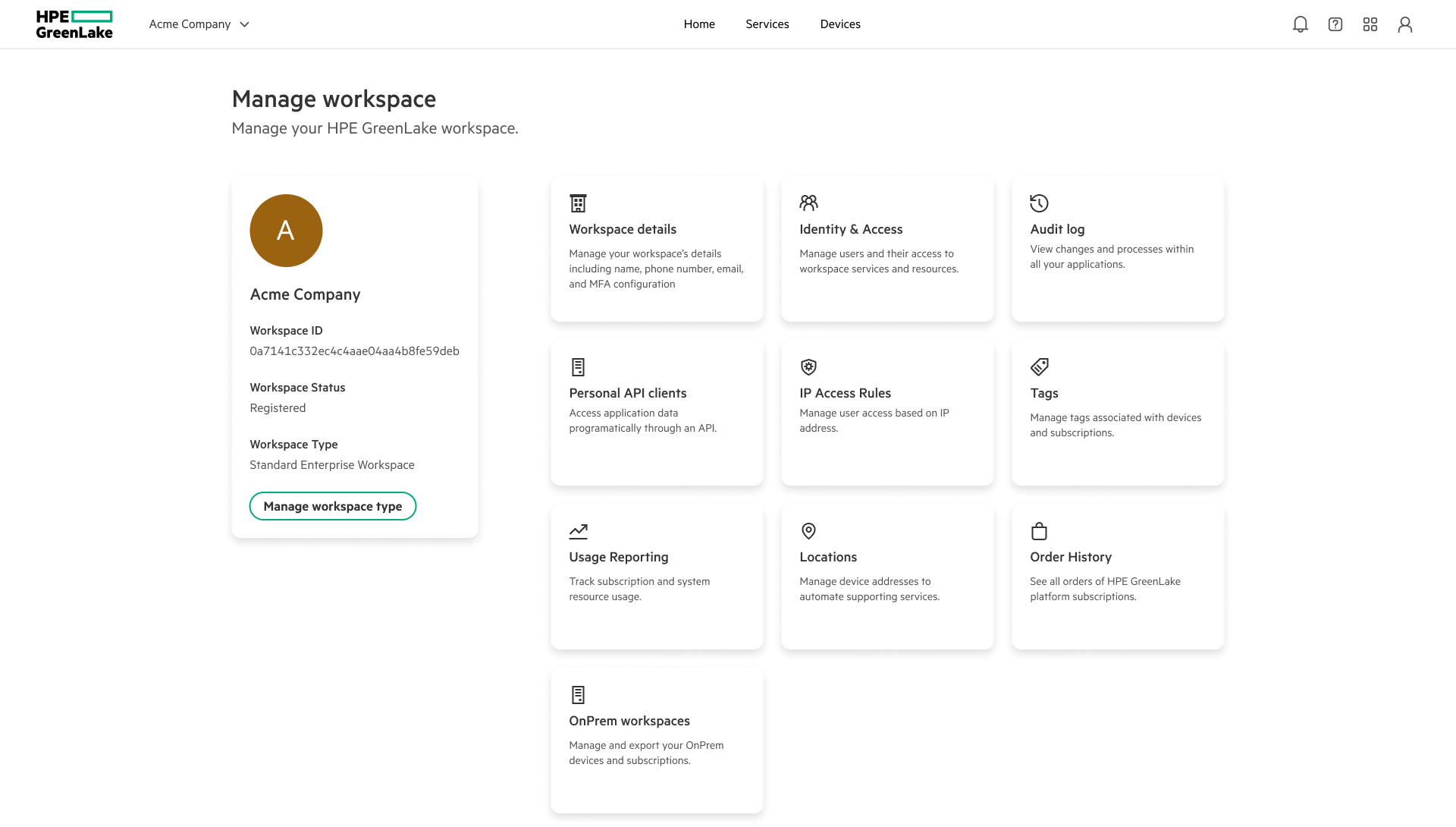Image resolution: width=1456 pixels, height=827 pixels.
Task: Go to the Home menu item
Action: pyautogui.click(x=699, y=24)
